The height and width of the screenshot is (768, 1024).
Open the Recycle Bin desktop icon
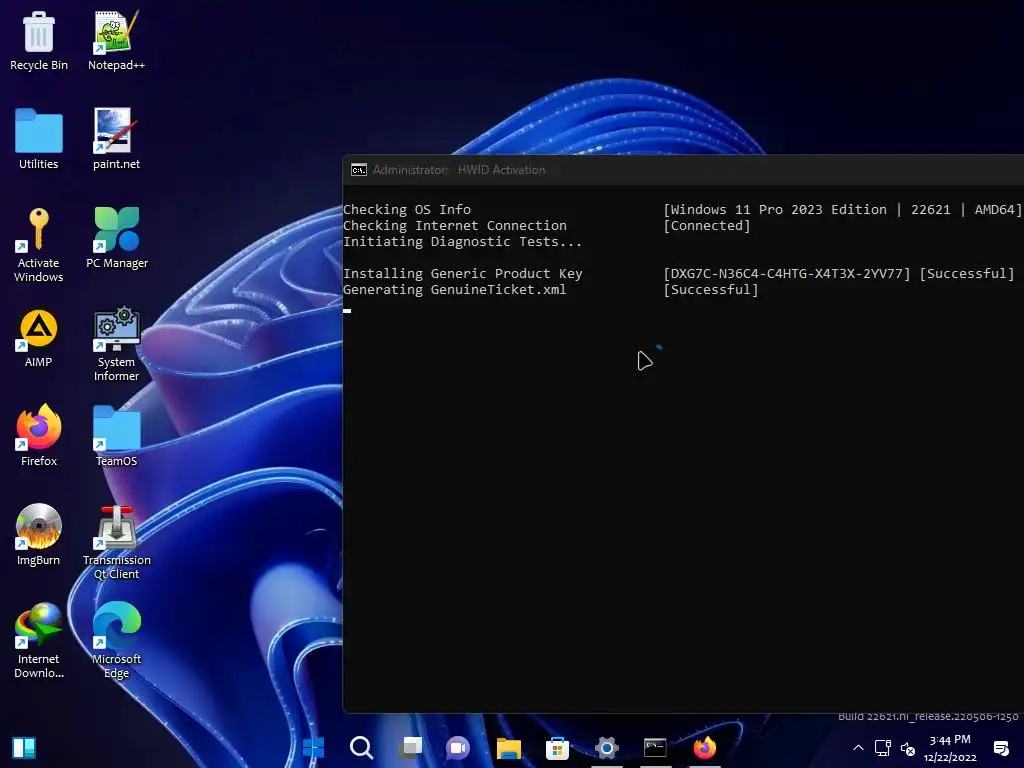tap(39, 40)
